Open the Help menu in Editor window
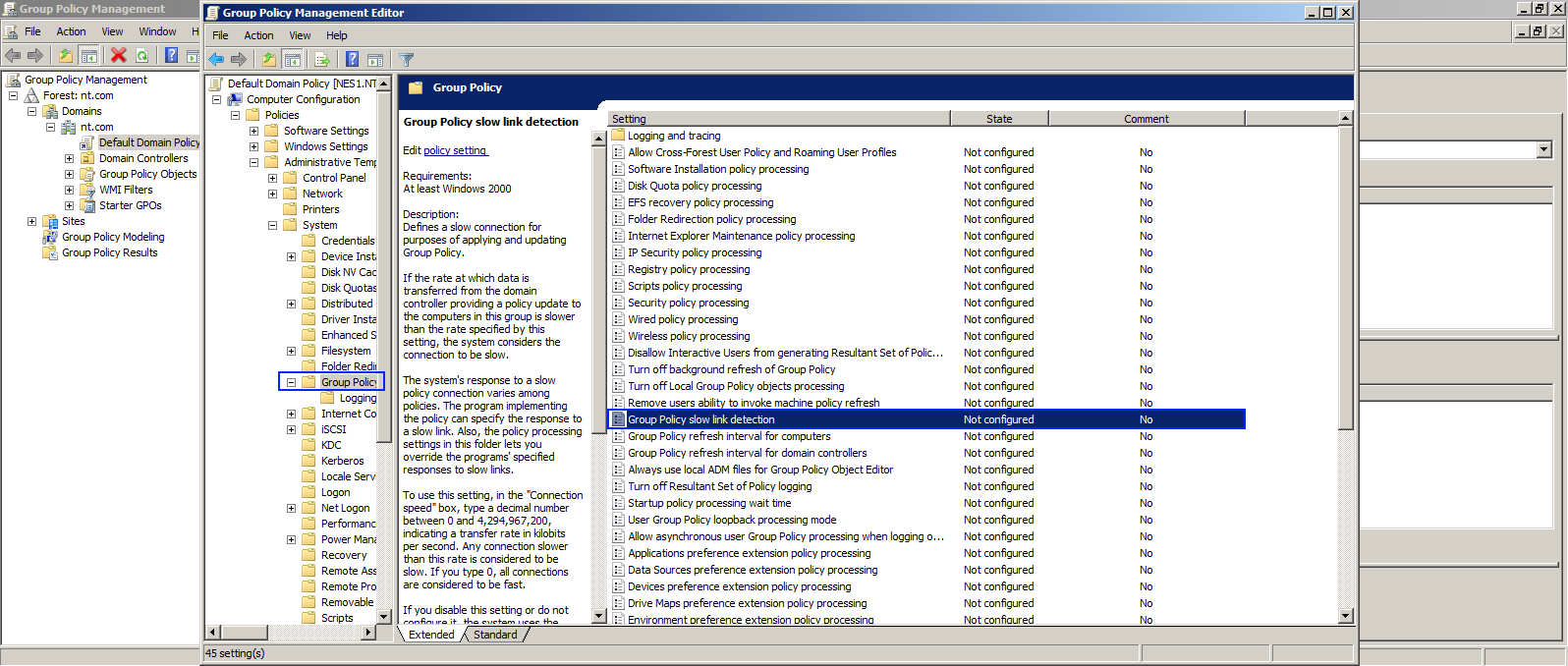Screen dimensions: 1568x666 (x=336, y=35)
